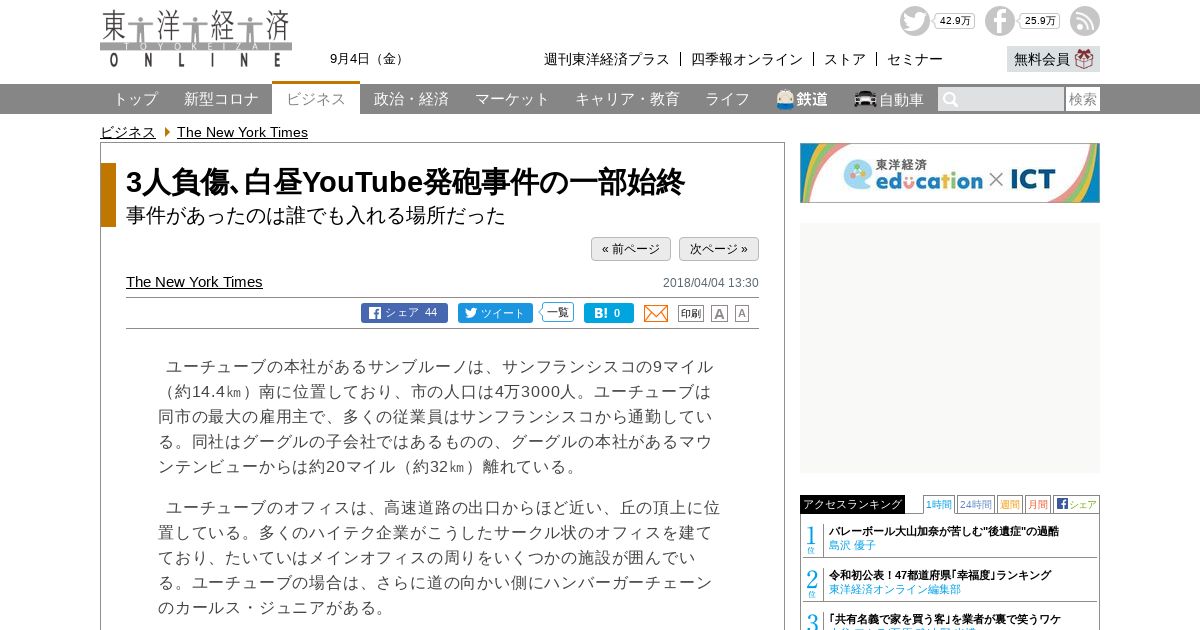This screenshot has height=630, width=1200.
Task: Go to next page with 次ページ
Action: (719, 249)
